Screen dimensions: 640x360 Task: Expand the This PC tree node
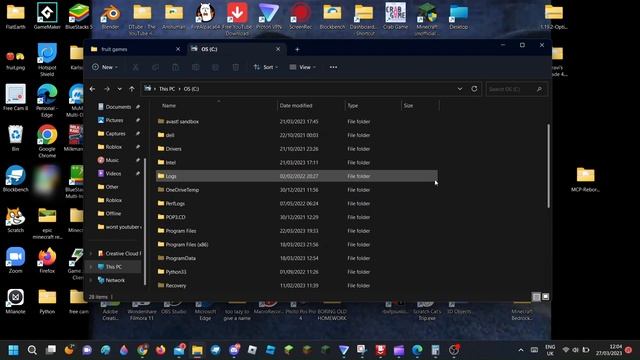(x=91, y=267)
